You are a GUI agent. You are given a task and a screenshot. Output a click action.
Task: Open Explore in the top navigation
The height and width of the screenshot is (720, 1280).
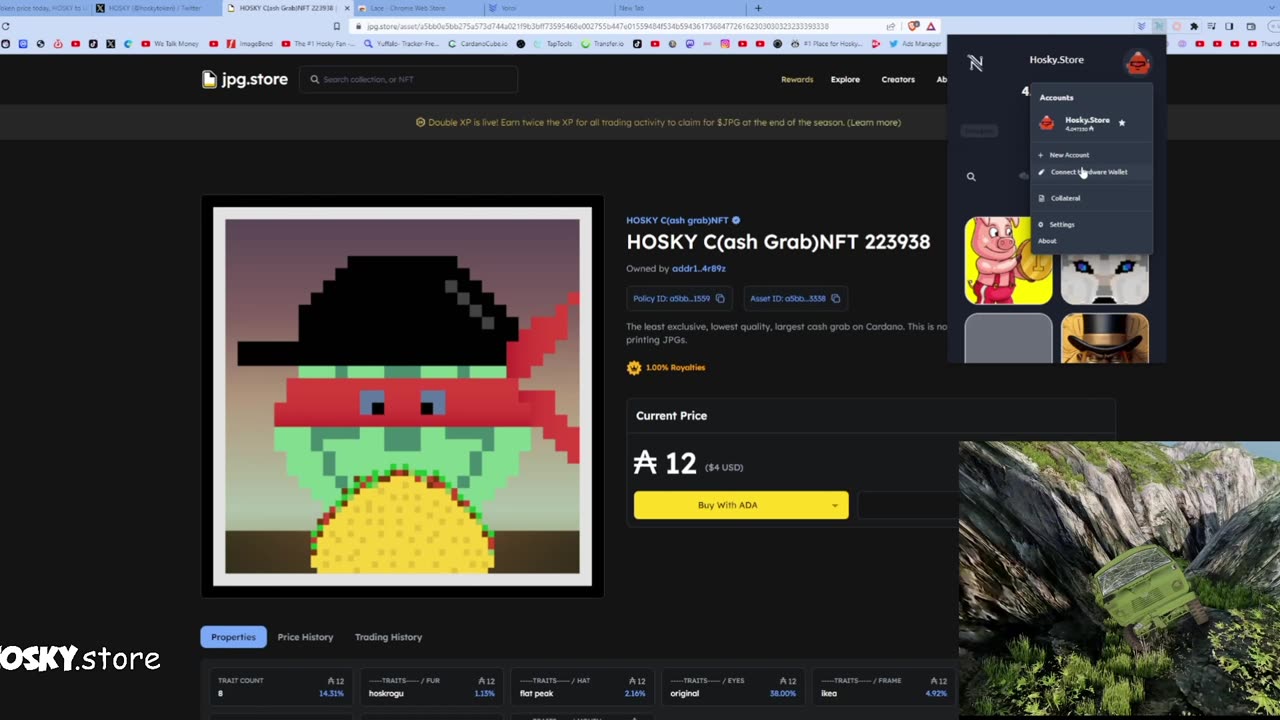845,79
